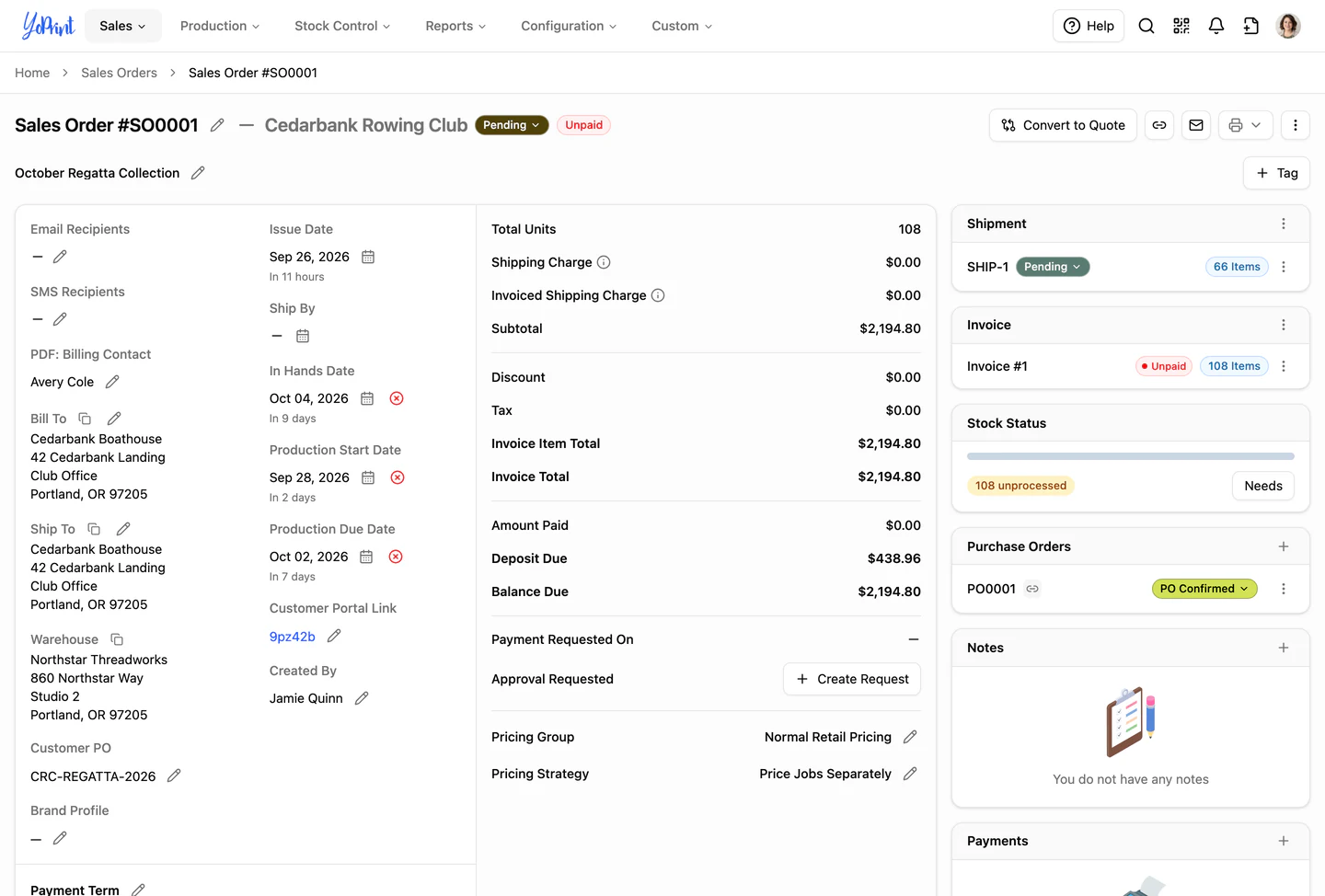The image size is (1325, 896).
Task: Change SHIP-1 Pending status dropdown
Action: (1053, 267)
